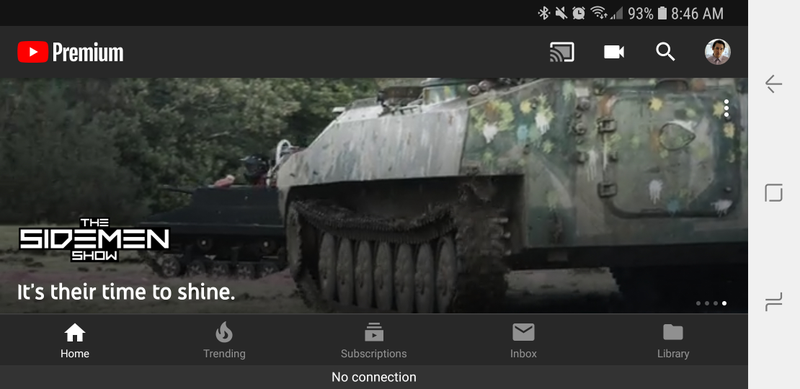Tap the Android back navigation button
The image size is (800, 389).
click(x=773, y=84)
